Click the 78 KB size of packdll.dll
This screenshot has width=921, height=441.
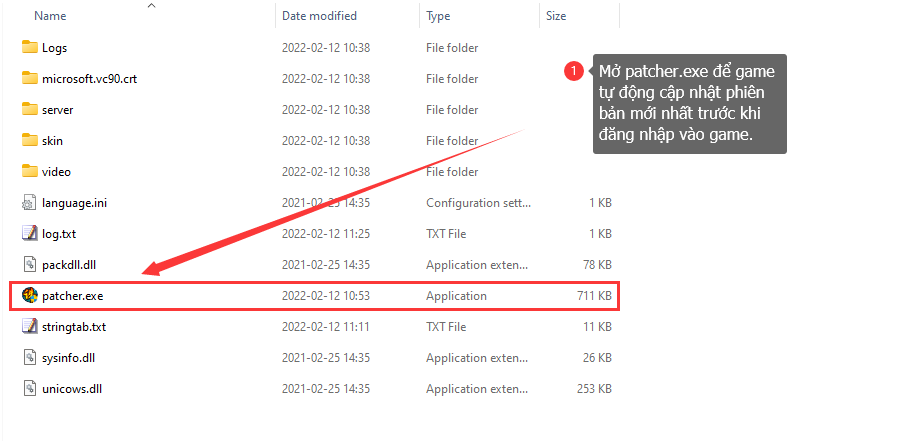597,265
